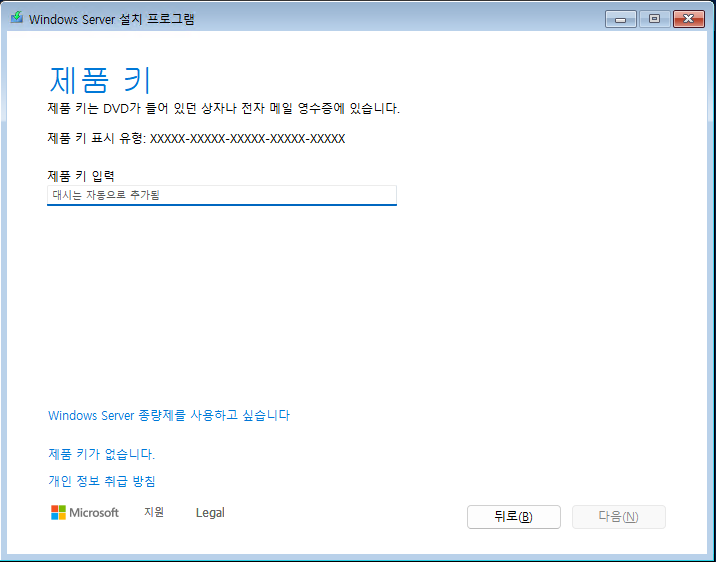Go back with the '뒤로(B)' button

514,517
